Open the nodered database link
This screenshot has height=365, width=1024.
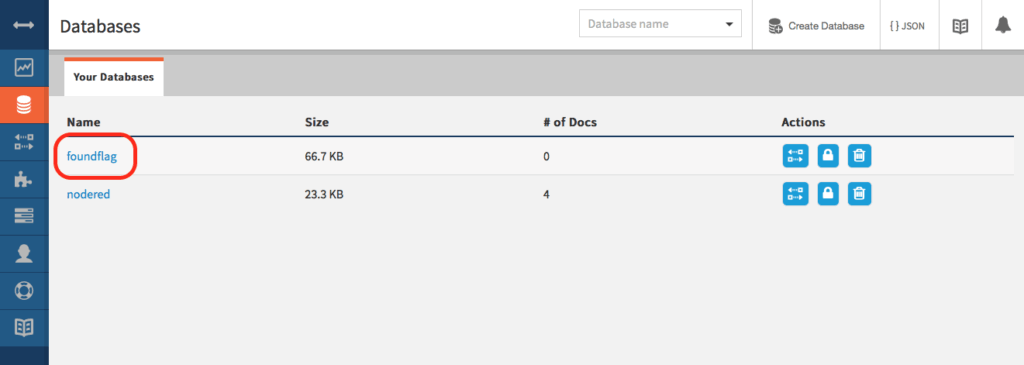[88, 194]
